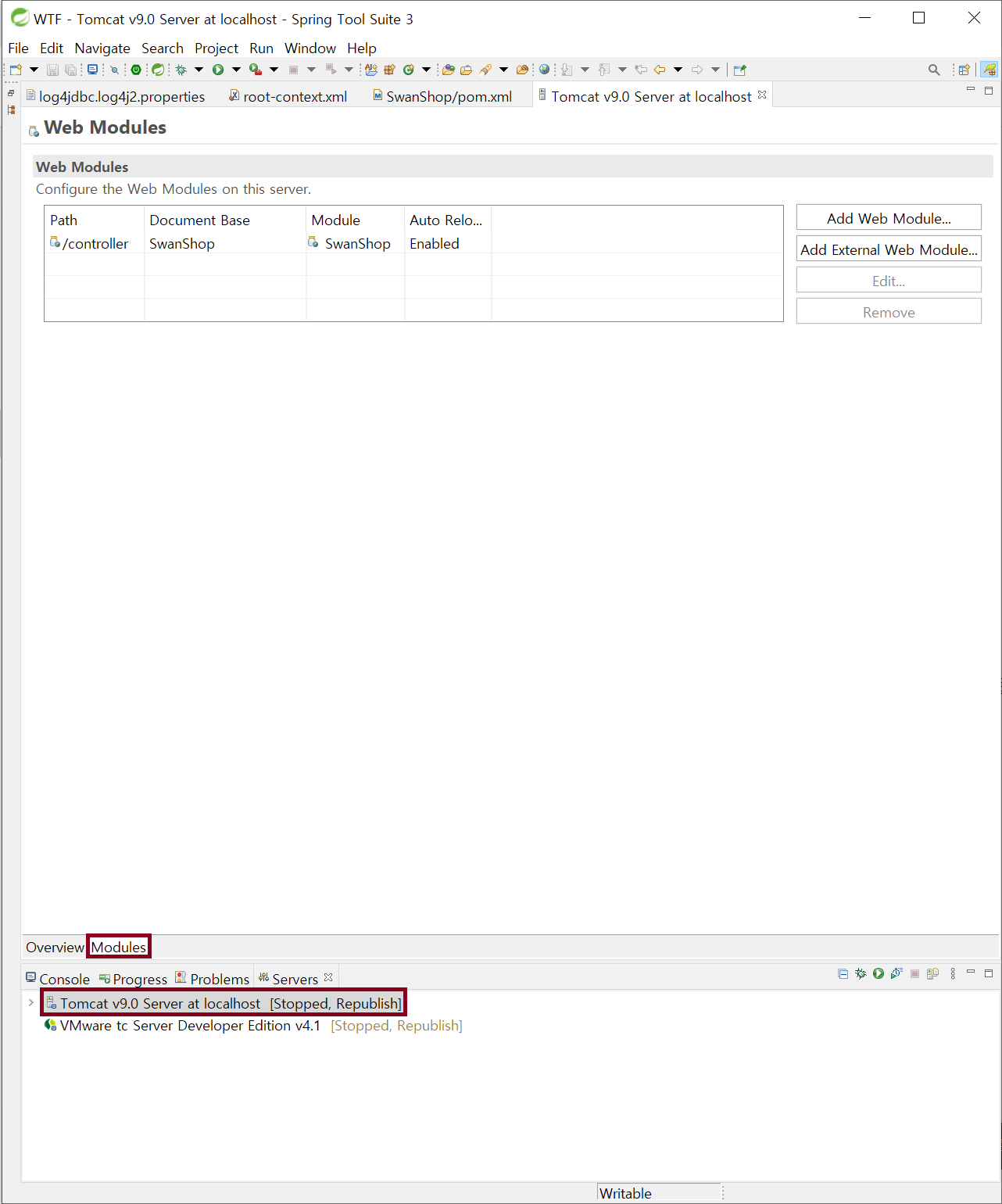This screenshot has height=1204, width=1002.
Task: Open the Servers view menu three dots
Action: [x=953, y=973]
